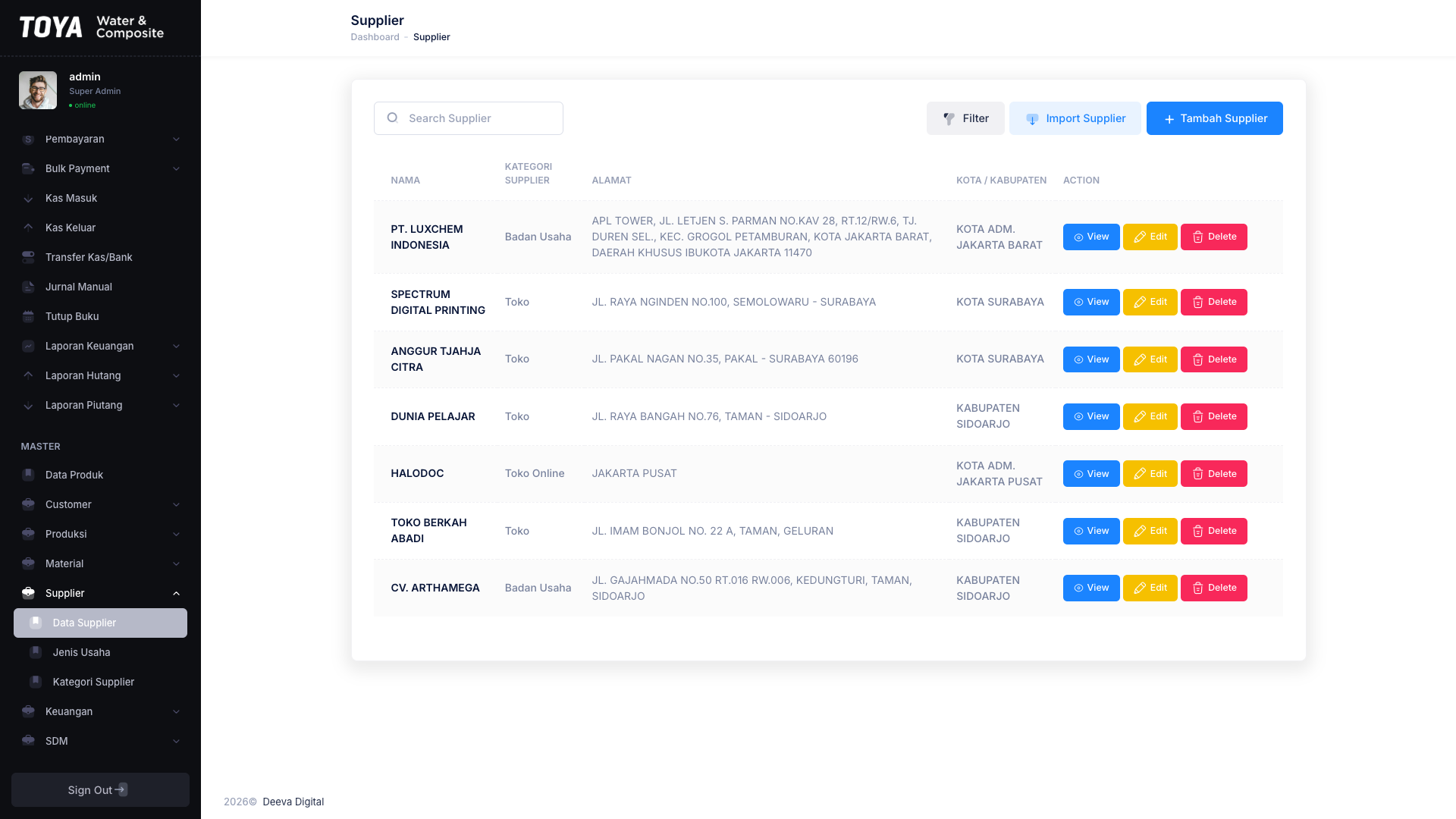Click the Jurnal Manual icon
The width and height of the screenshot is (1456, 819).
click(28, 287)
